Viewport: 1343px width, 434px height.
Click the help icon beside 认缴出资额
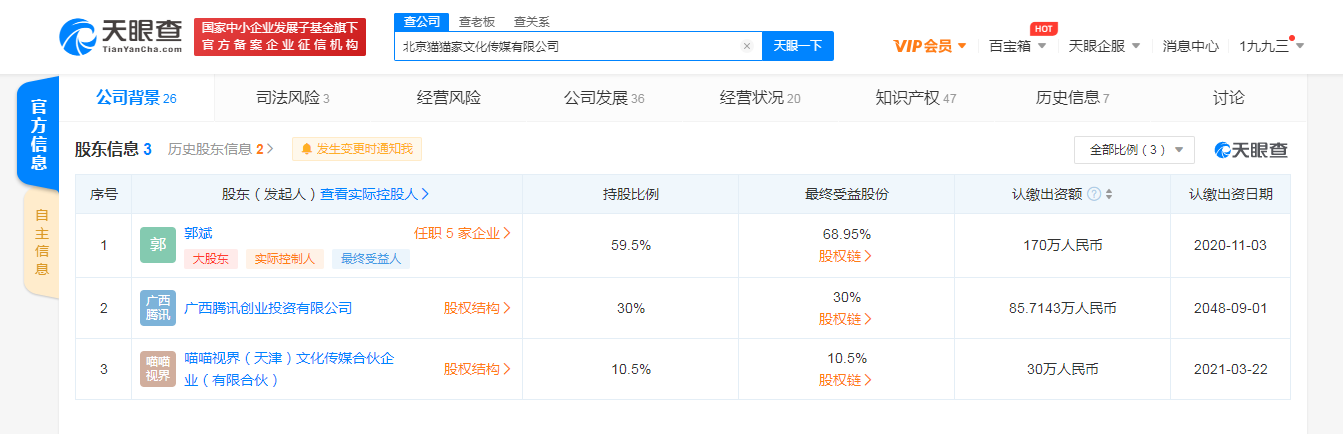[1094, 194]
